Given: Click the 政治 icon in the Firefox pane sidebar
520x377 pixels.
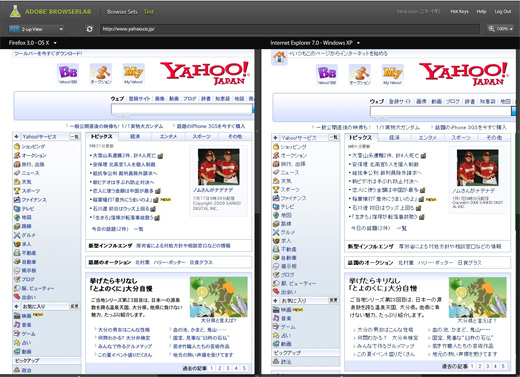Looking at the screenshot, I should point(17,370).
